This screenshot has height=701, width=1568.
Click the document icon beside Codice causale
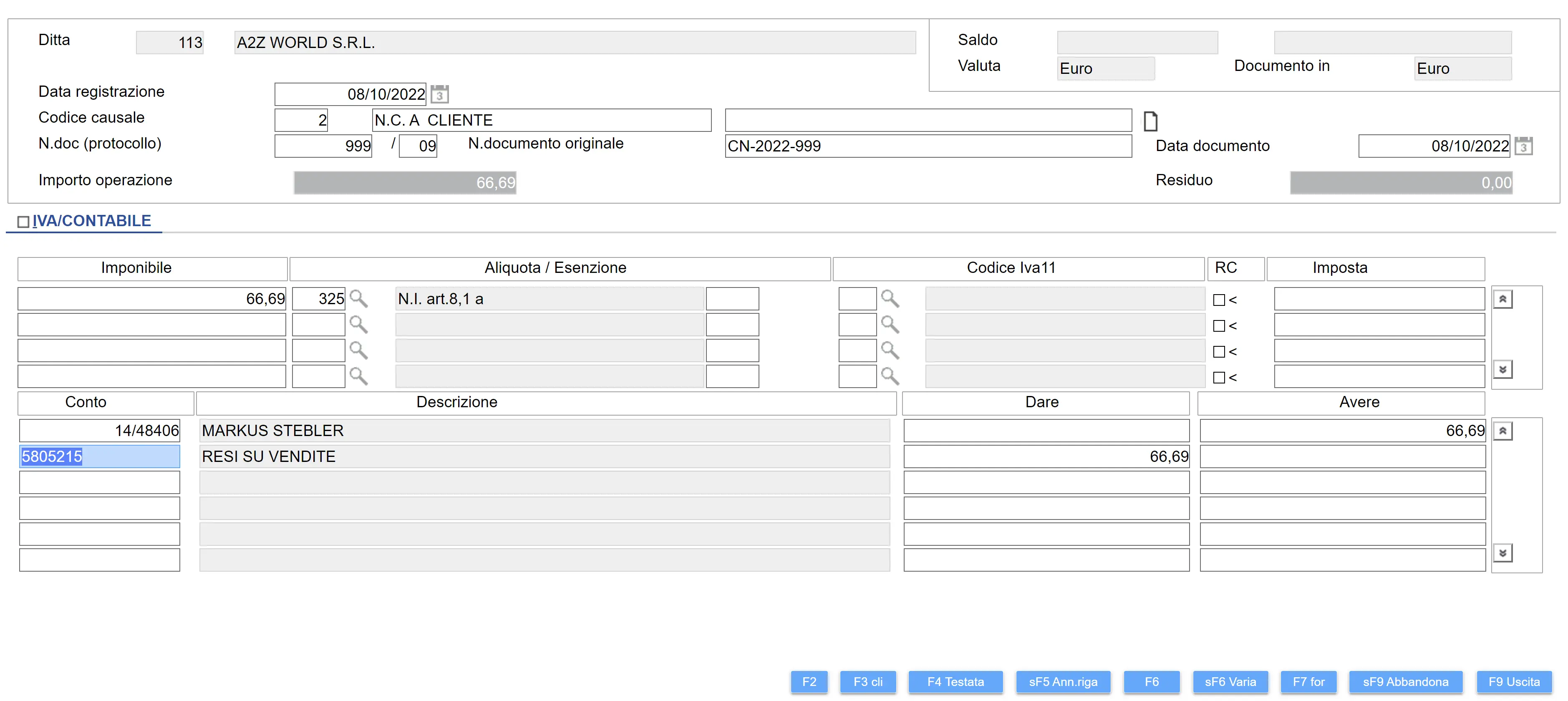tap(1150, 121)
